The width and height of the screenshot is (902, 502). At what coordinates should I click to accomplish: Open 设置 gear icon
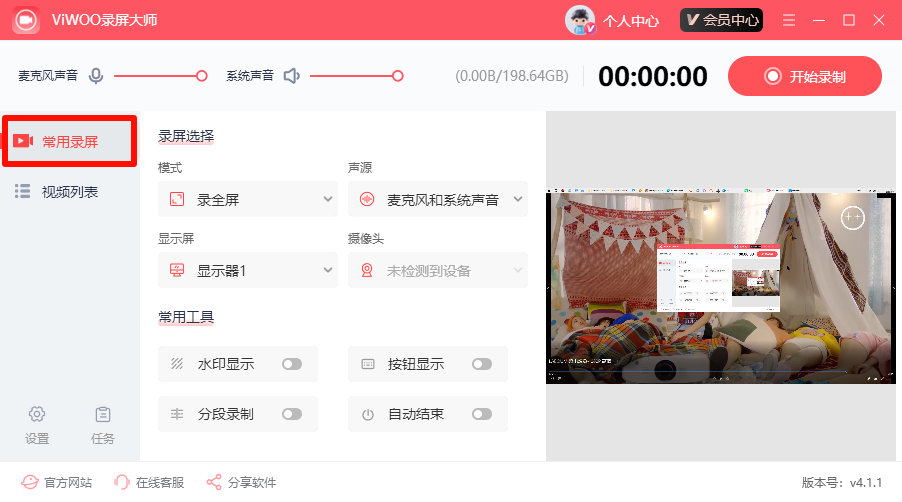pos(37,414)
